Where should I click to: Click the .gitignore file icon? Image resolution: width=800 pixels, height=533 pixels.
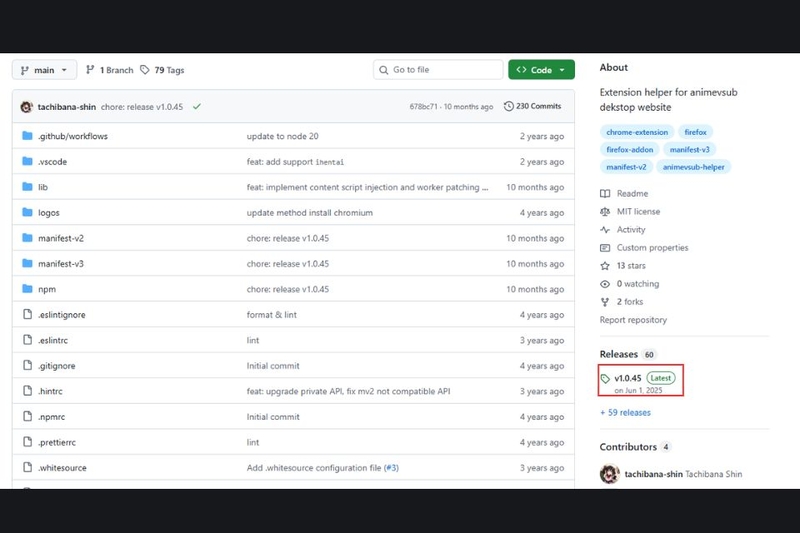point(28,365)
